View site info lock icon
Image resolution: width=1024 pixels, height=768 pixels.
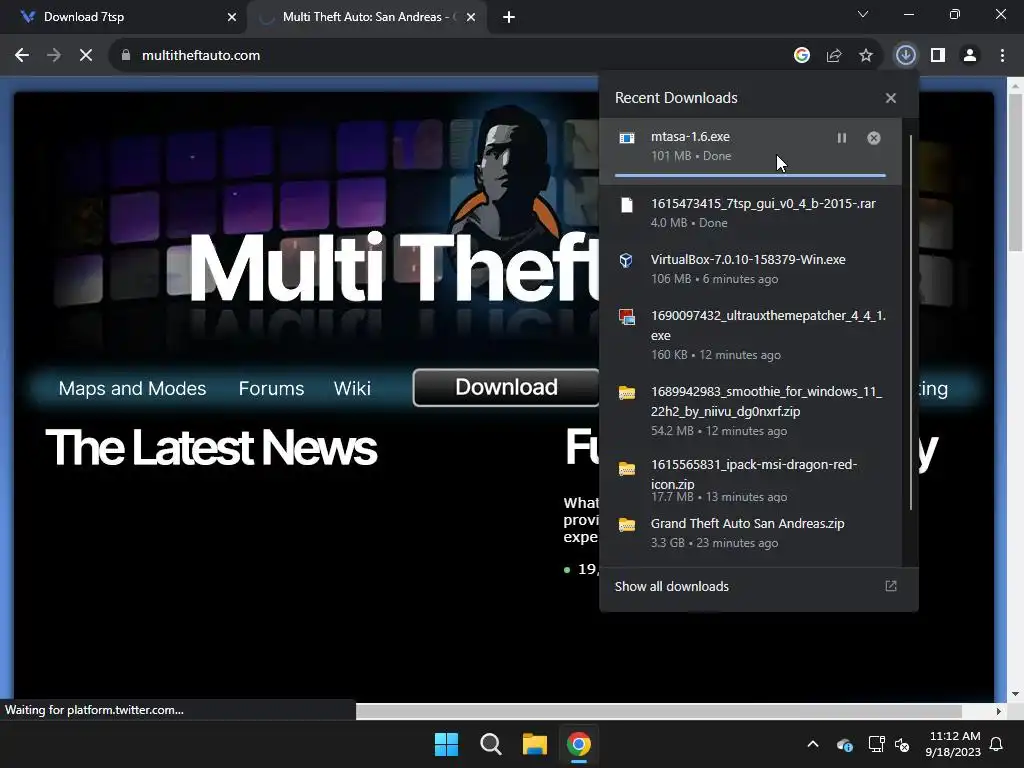(x=126, y=56)
